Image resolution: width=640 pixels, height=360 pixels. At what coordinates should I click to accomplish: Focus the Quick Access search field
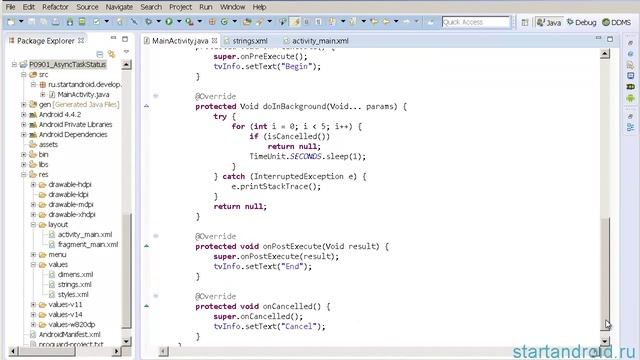click(476, 22)
